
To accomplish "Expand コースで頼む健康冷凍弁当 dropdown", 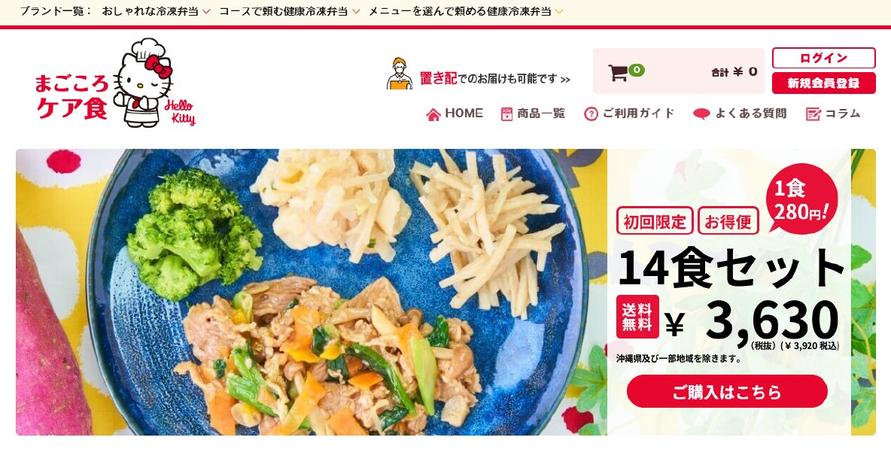I will (289, 11).
